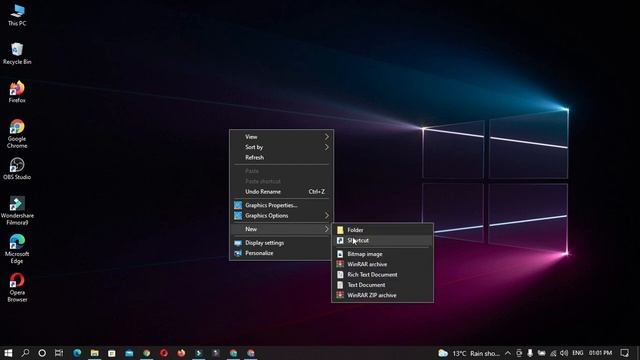Open File Explorer from the taskbar

click(95, 353)
